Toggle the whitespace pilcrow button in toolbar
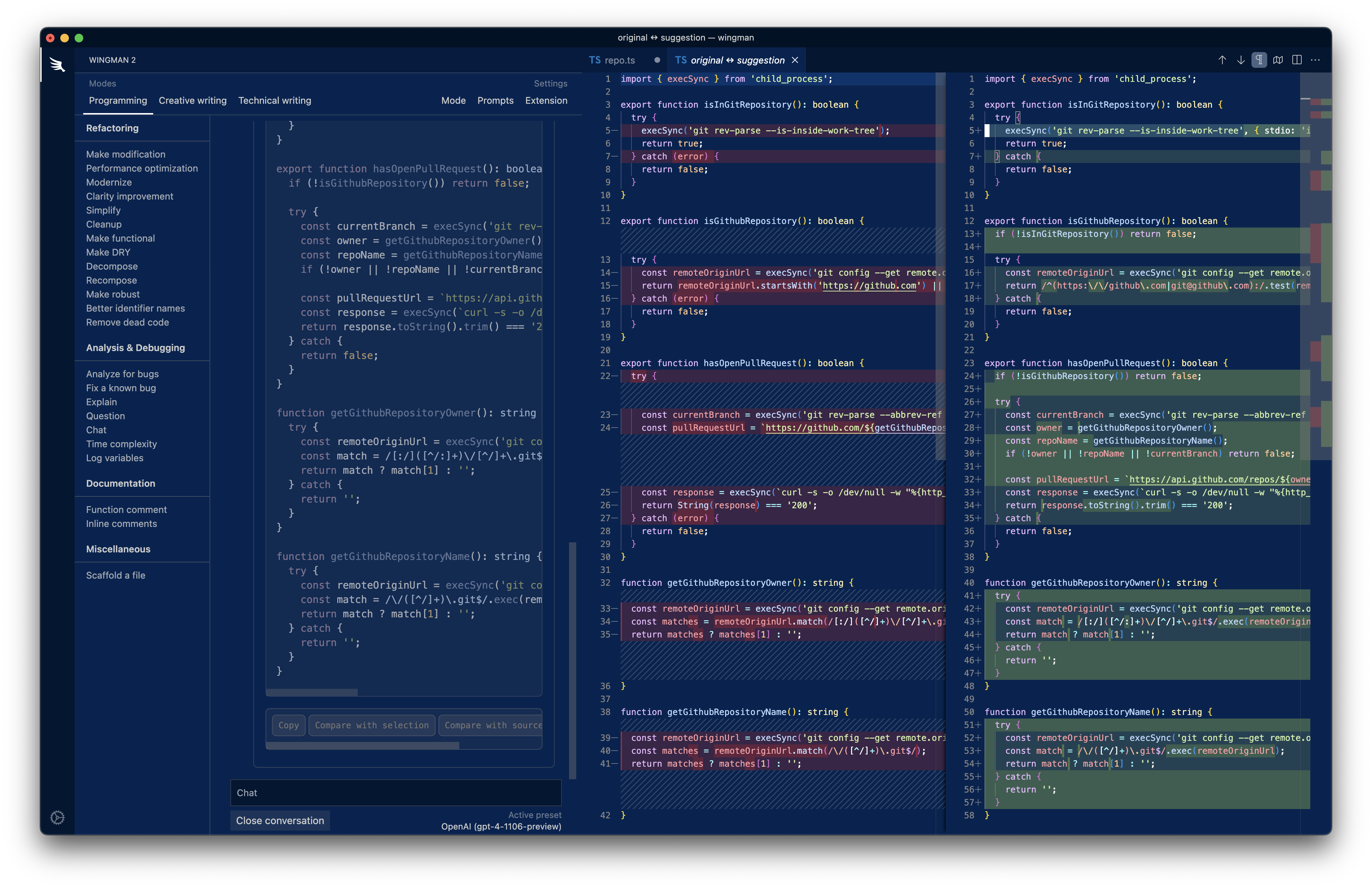 (x=1259, y=60)
